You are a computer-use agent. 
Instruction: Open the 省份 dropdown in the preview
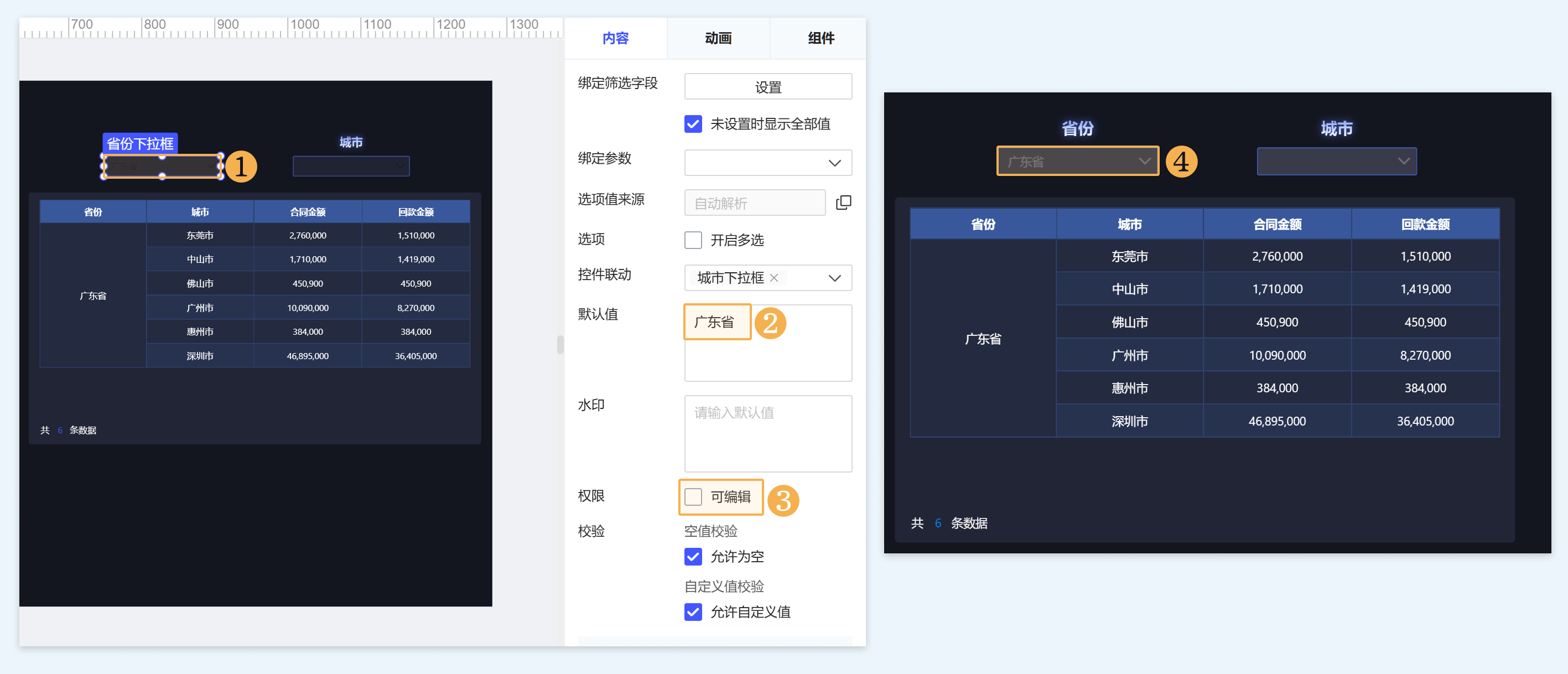(1077, 162)
